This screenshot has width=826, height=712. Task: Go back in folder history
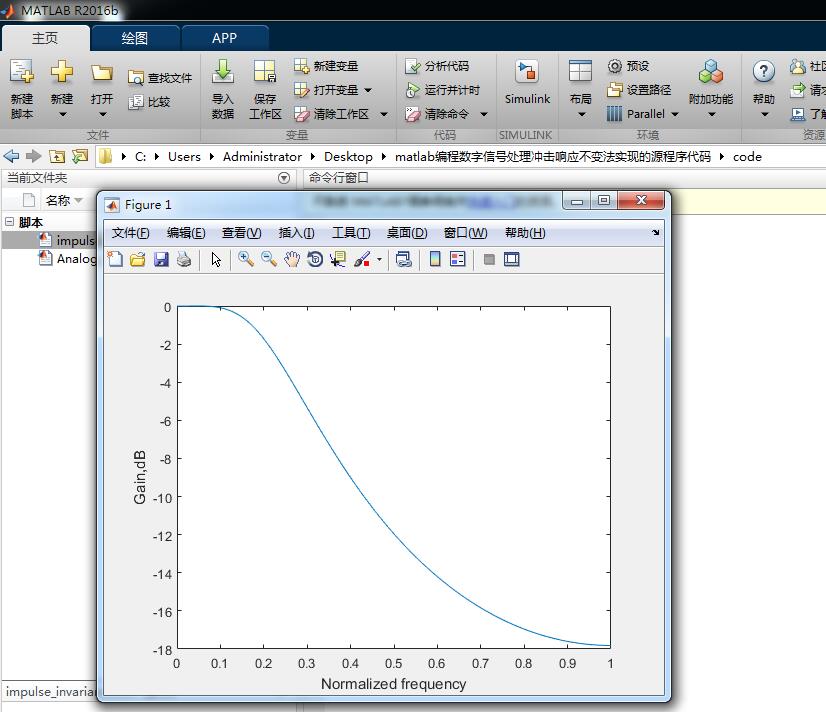11,156
